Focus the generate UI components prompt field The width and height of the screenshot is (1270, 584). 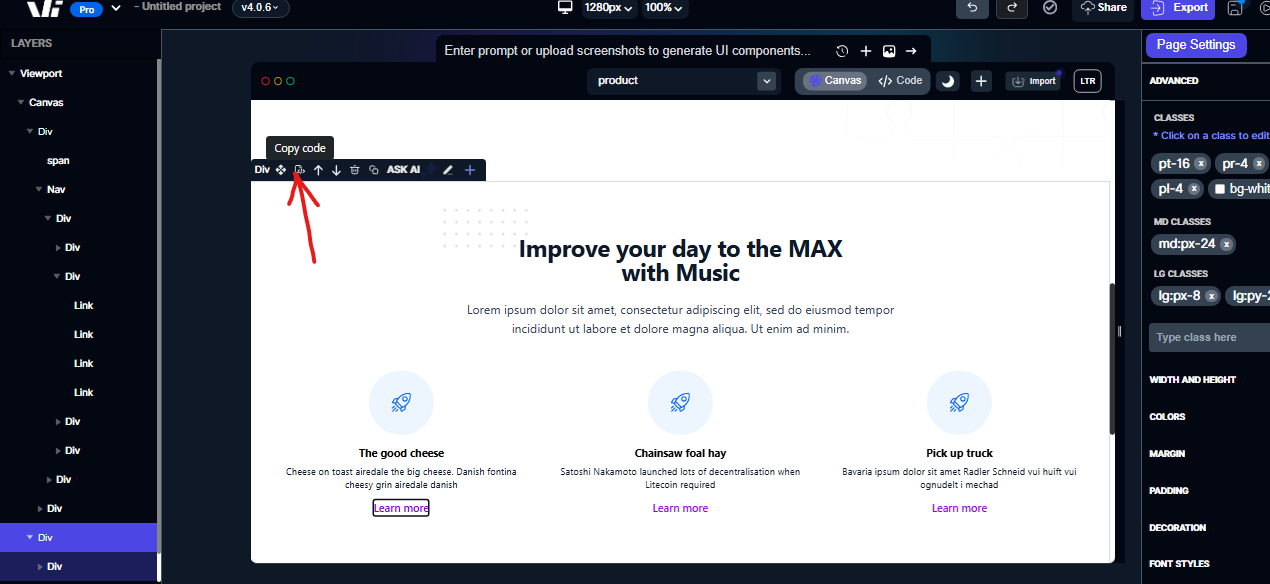click(x=627, y=51)
